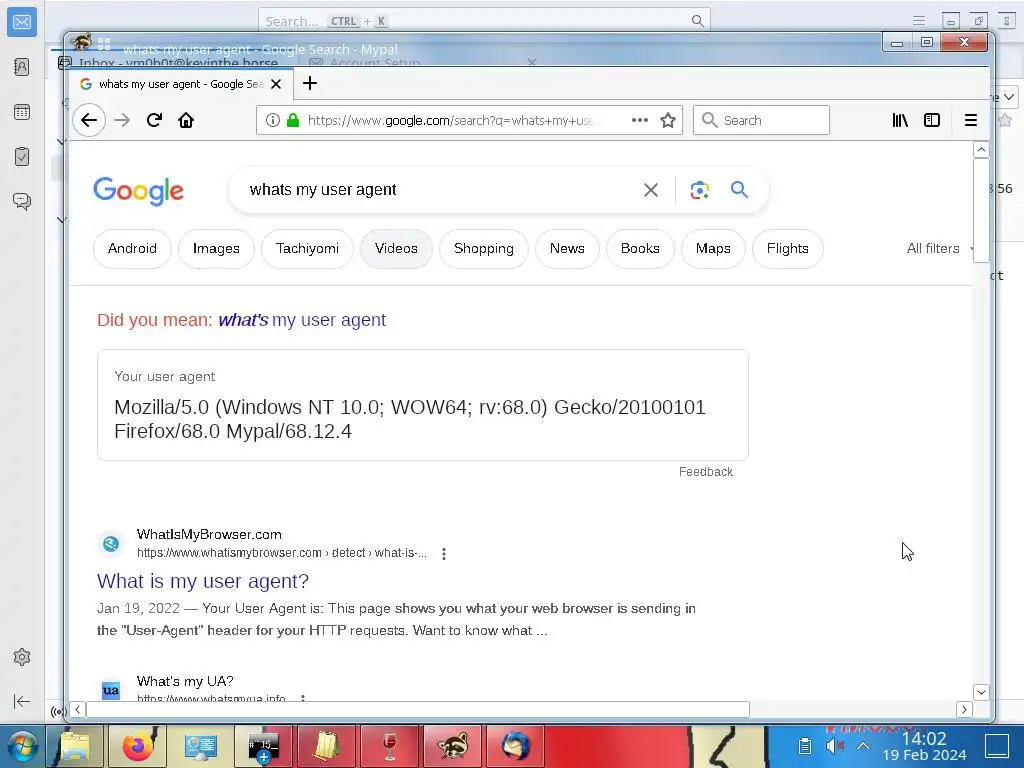This screenshot has height=768, width=1024.
Task: View secure connection padlock details
Action: point(293,120)
